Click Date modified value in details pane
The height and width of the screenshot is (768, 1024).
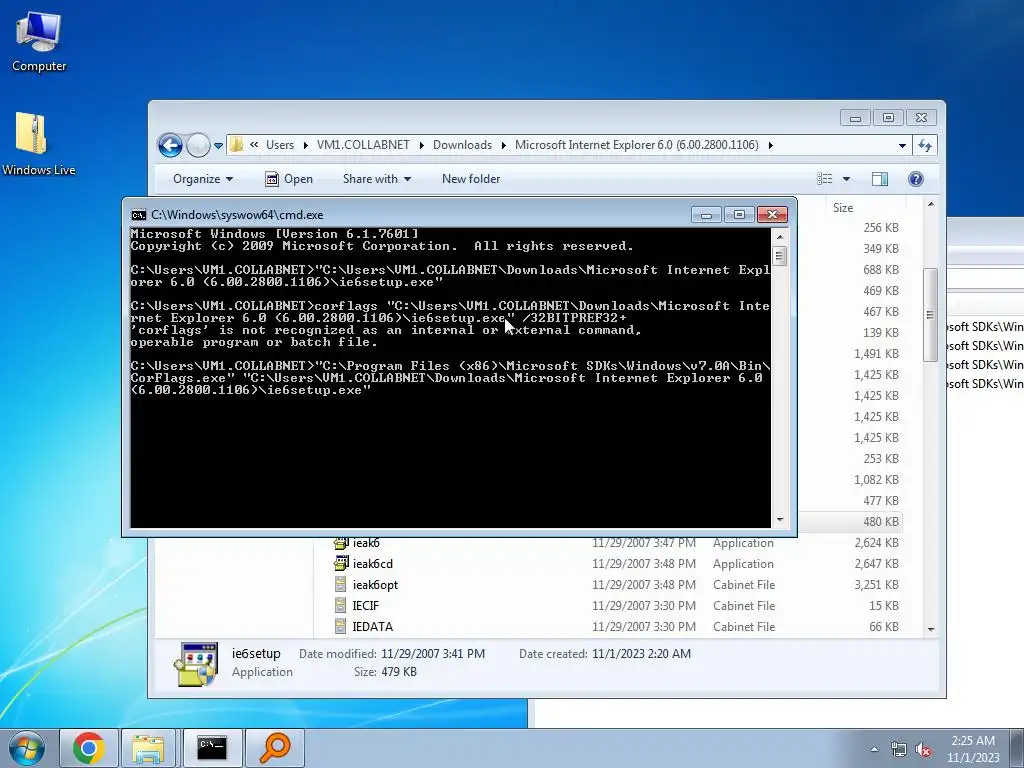tap(433, 654)
